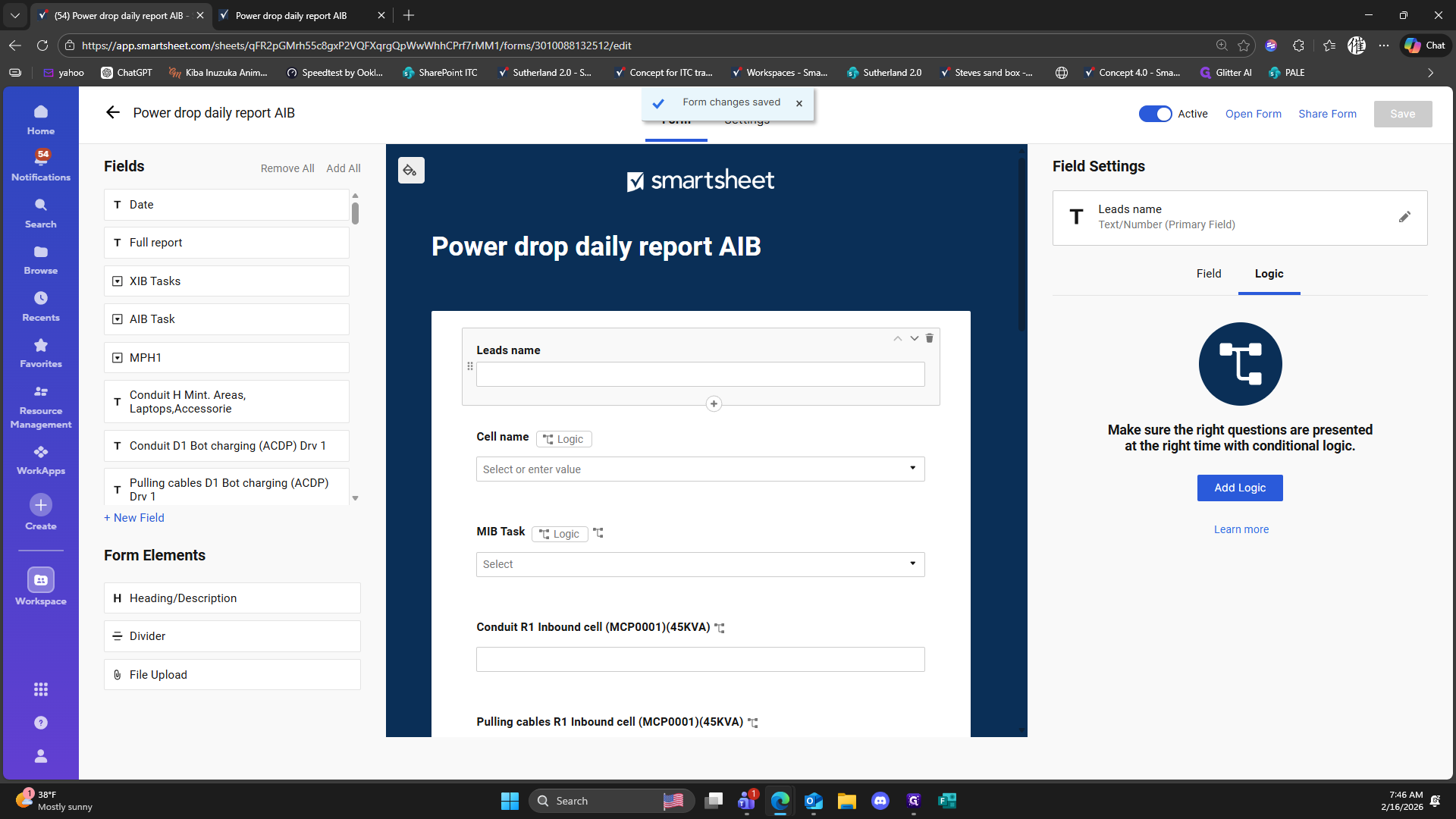The image size is (1456, 819).
Task: Click the pencil edit icon for Leads name
Action: point(1404,217)
